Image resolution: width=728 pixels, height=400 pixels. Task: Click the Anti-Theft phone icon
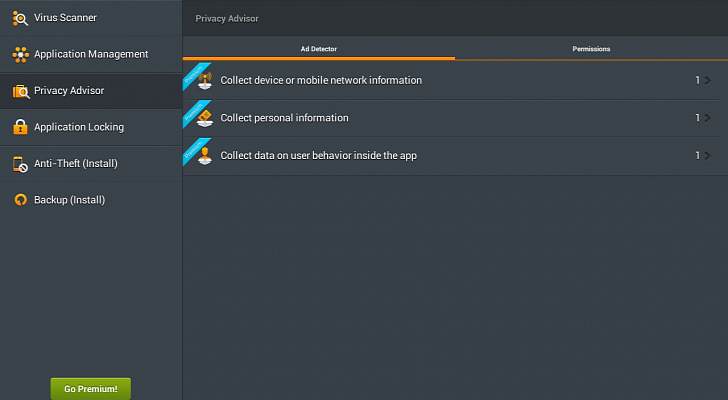[20, 163]
